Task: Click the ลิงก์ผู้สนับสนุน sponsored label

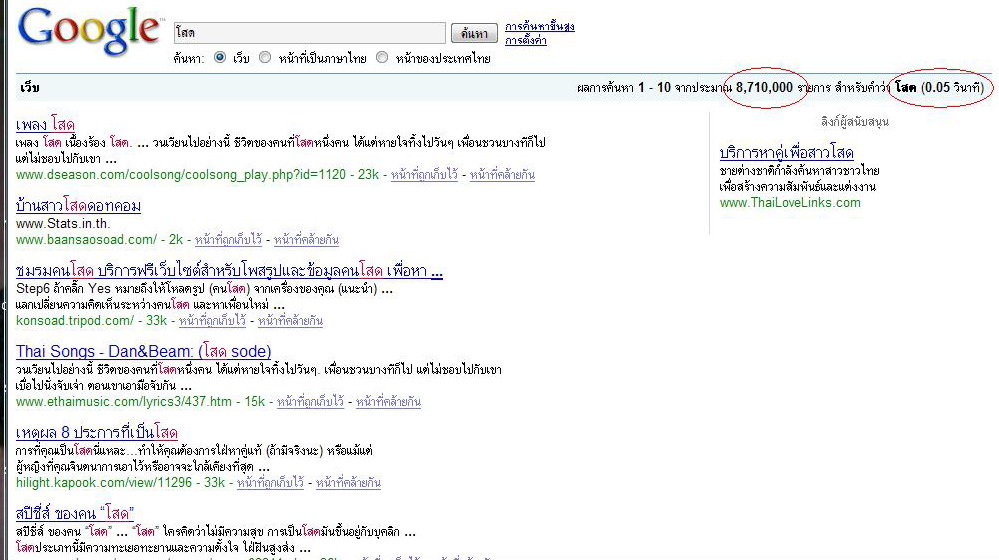Action: pyautogui.click(x=855, y=122)
